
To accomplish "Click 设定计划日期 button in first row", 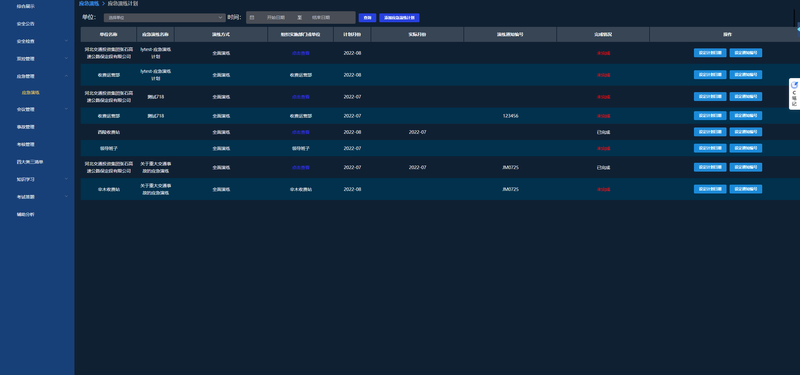I will coord(710,53).
